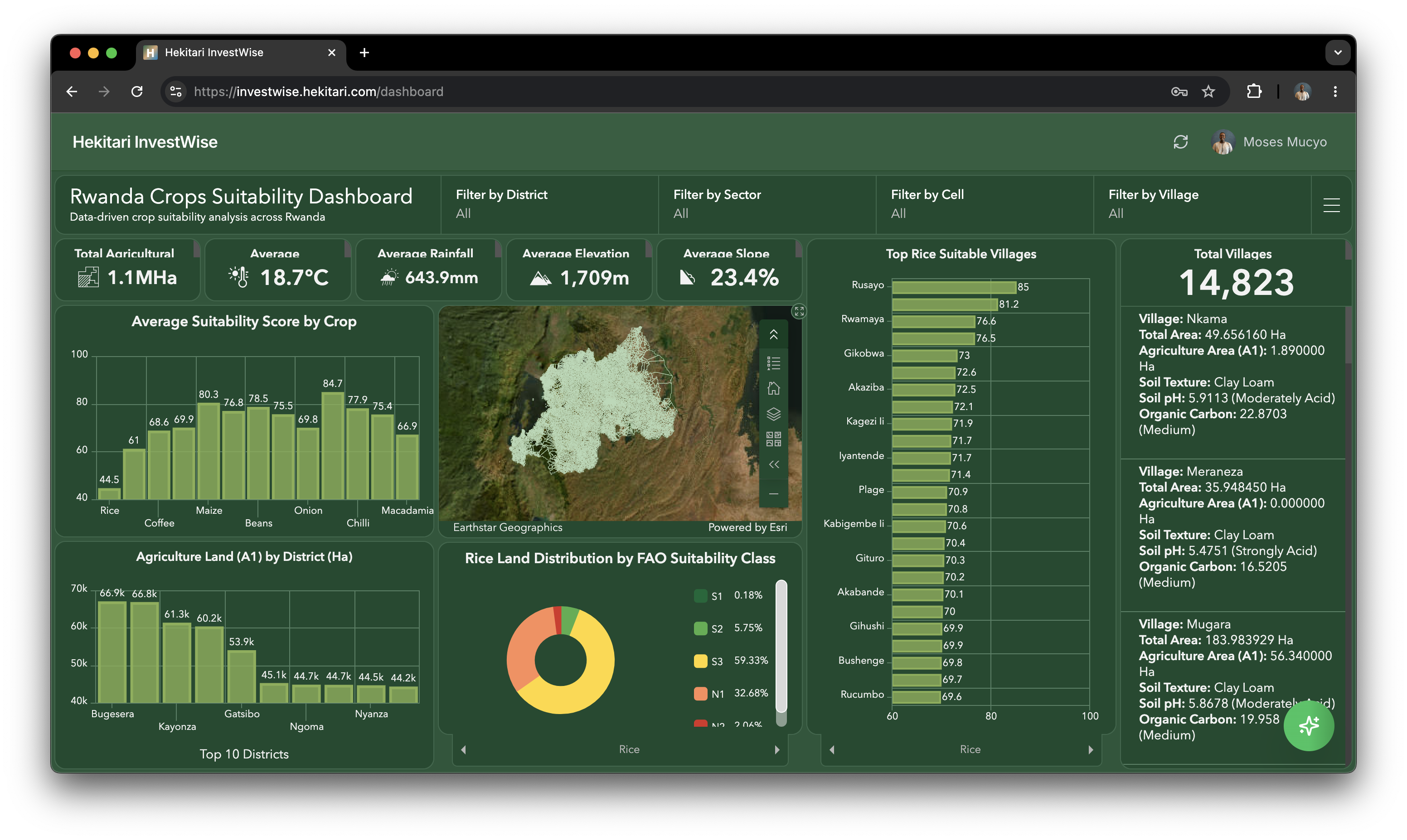
Task: Open the basemap gallery on map
Action: coord(773,439)
